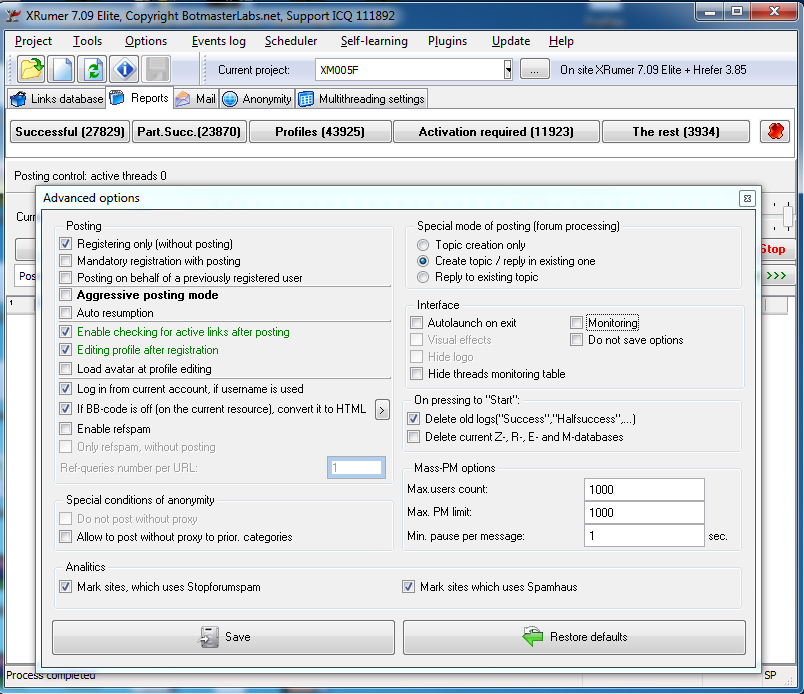
Task: Check Enable refspam
Action: [65, 429]
